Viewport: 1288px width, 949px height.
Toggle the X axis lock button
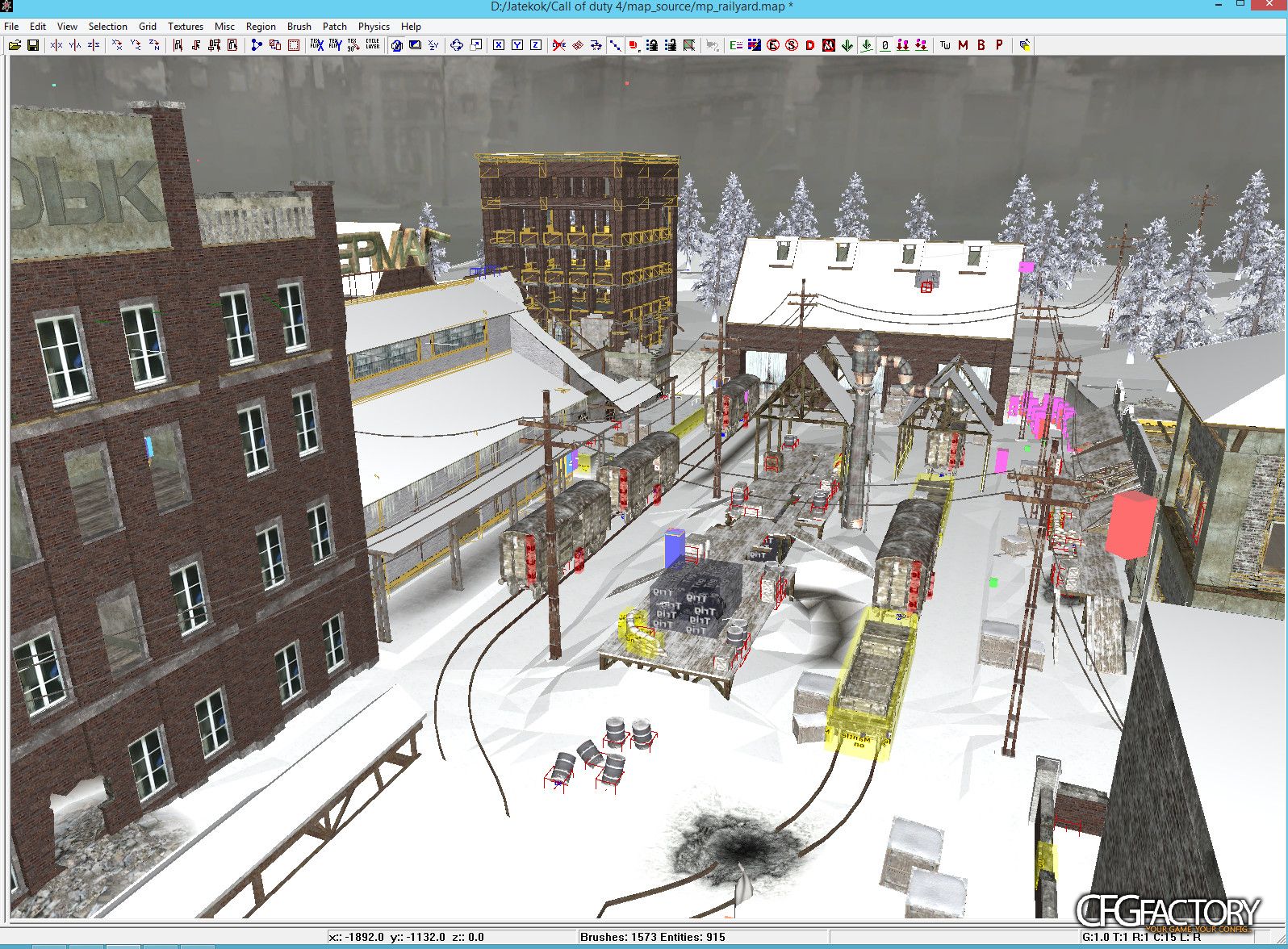point(499,45)
